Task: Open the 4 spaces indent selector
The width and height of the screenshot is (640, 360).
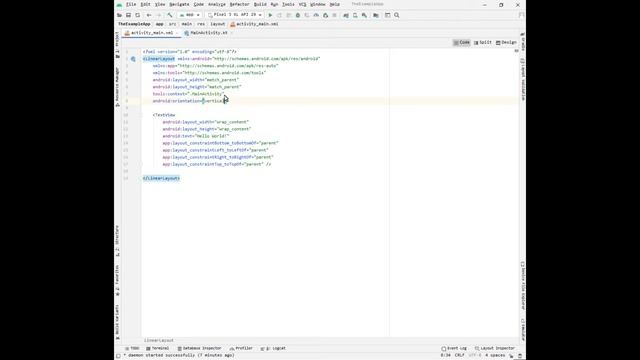Action: (x=495, y=355)
